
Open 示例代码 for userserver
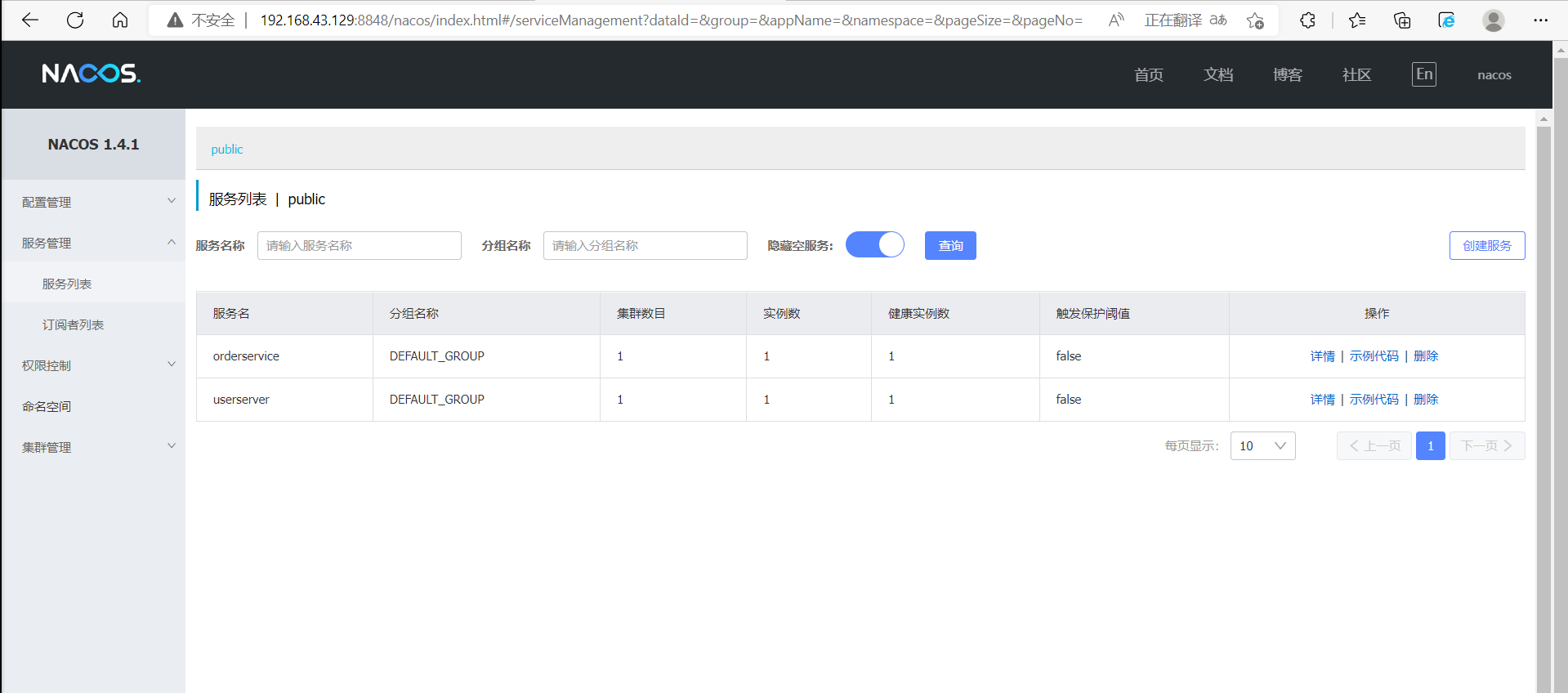click(1374, 400)
